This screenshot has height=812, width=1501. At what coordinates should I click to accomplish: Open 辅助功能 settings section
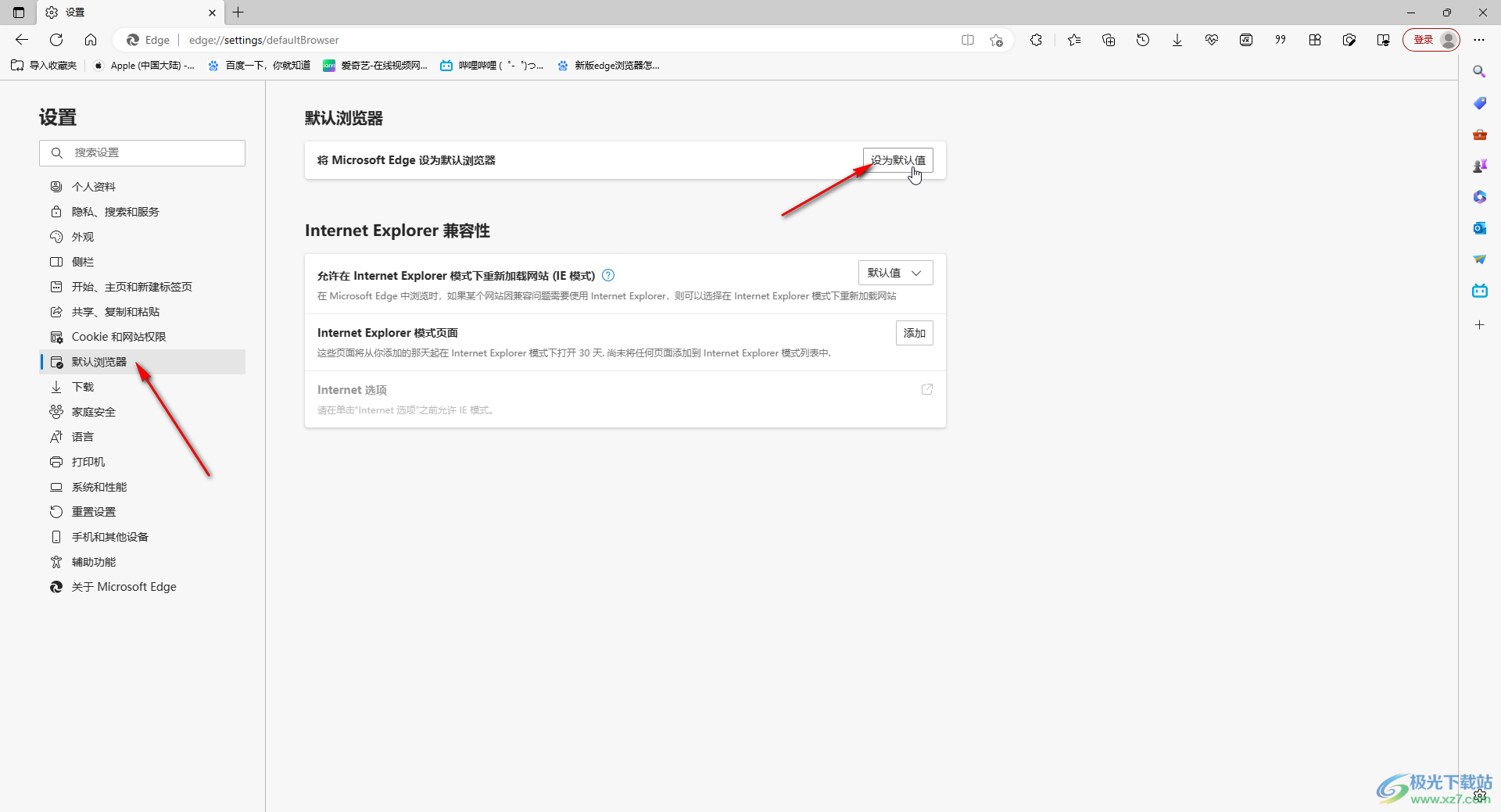(142, 562)
